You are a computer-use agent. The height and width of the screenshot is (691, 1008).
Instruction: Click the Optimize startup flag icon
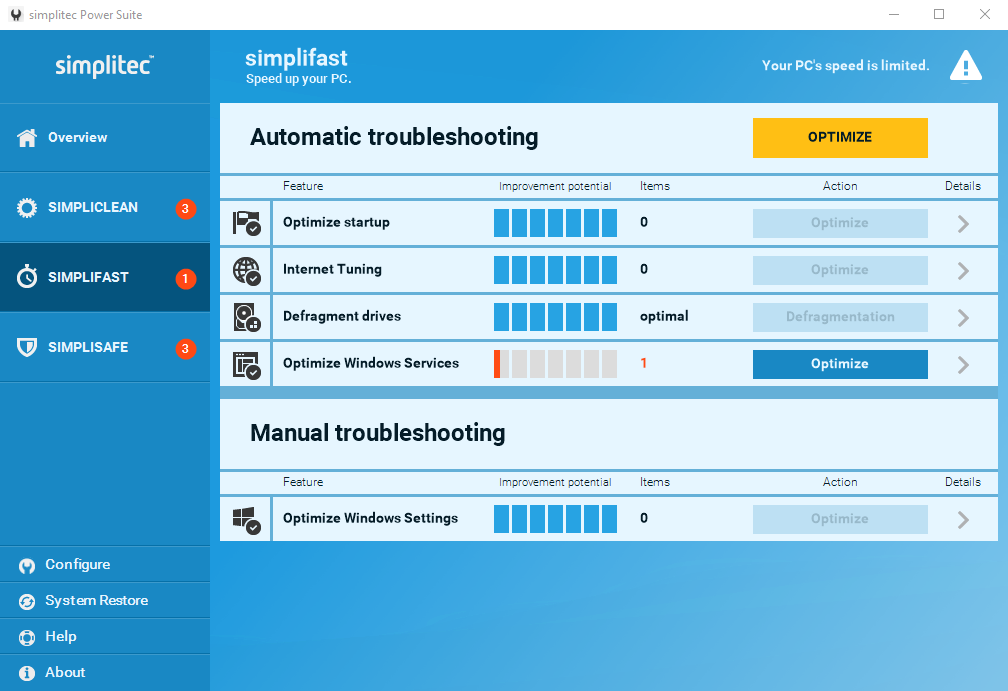(246, 223)
